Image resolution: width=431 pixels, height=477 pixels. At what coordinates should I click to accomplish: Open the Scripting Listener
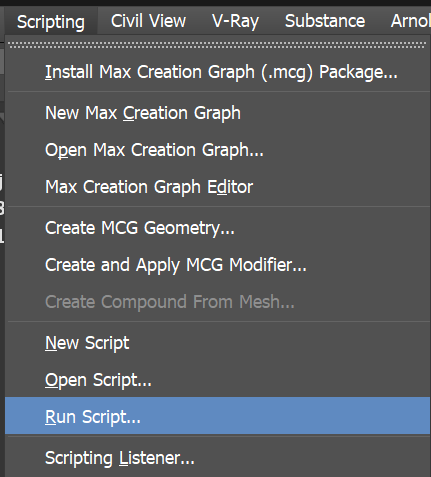218,458
